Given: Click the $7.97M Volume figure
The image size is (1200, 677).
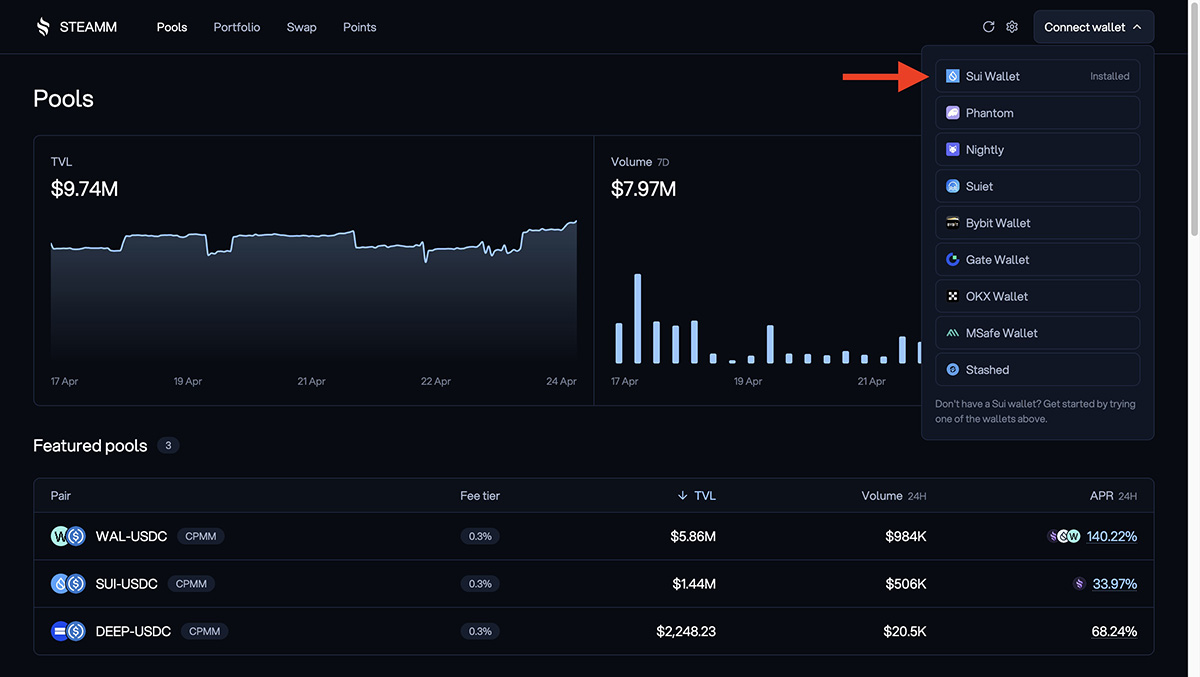Looking at the screenshot, I should click(x=643, y=188).
